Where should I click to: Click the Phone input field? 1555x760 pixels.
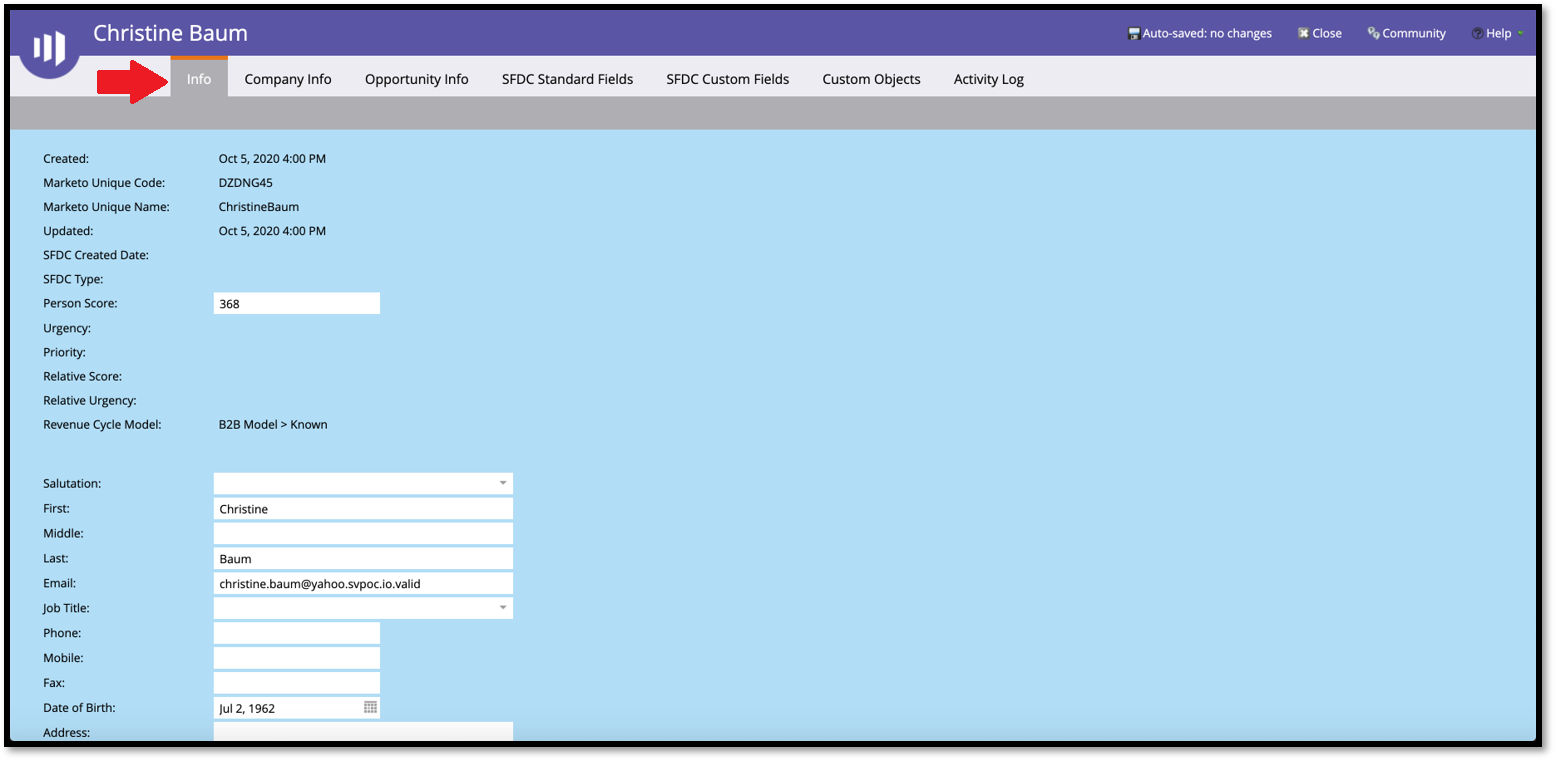pyautogui.click(x=297, y=633)
